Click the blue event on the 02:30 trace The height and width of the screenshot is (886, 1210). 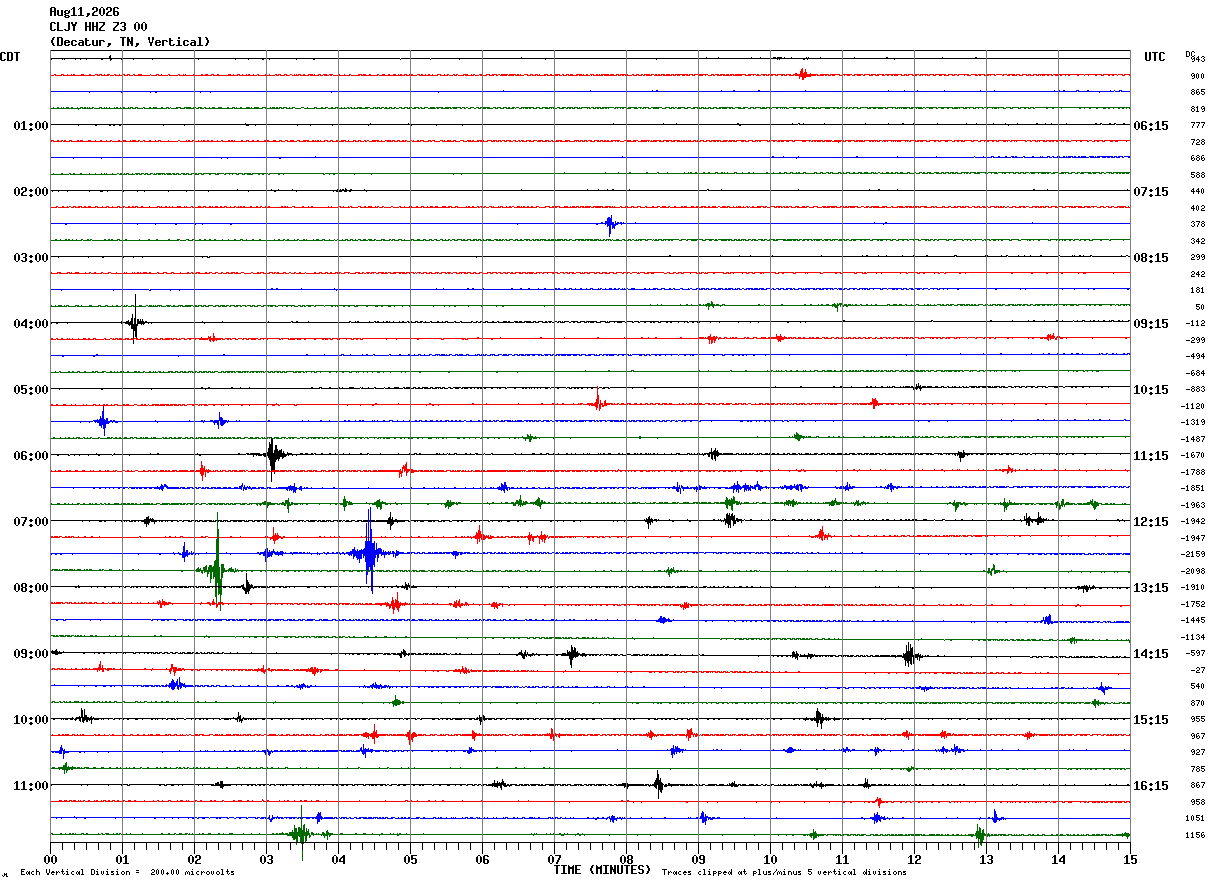(x=610, y=223)
